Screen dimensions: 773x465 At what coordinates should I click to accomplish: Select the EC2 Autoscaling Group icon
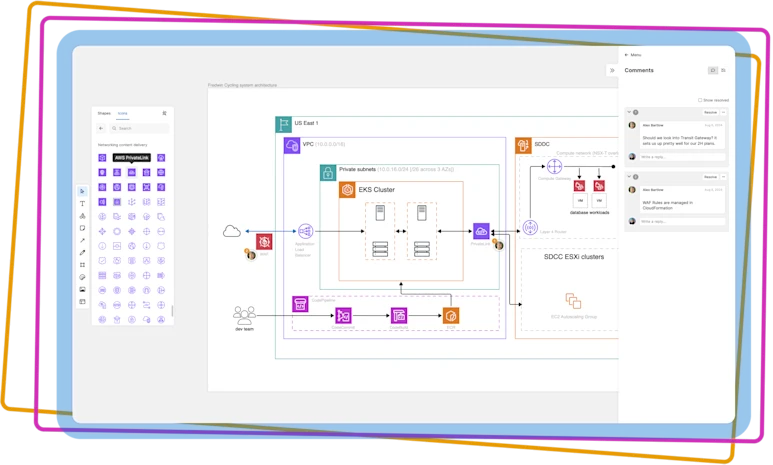[573, 301]
